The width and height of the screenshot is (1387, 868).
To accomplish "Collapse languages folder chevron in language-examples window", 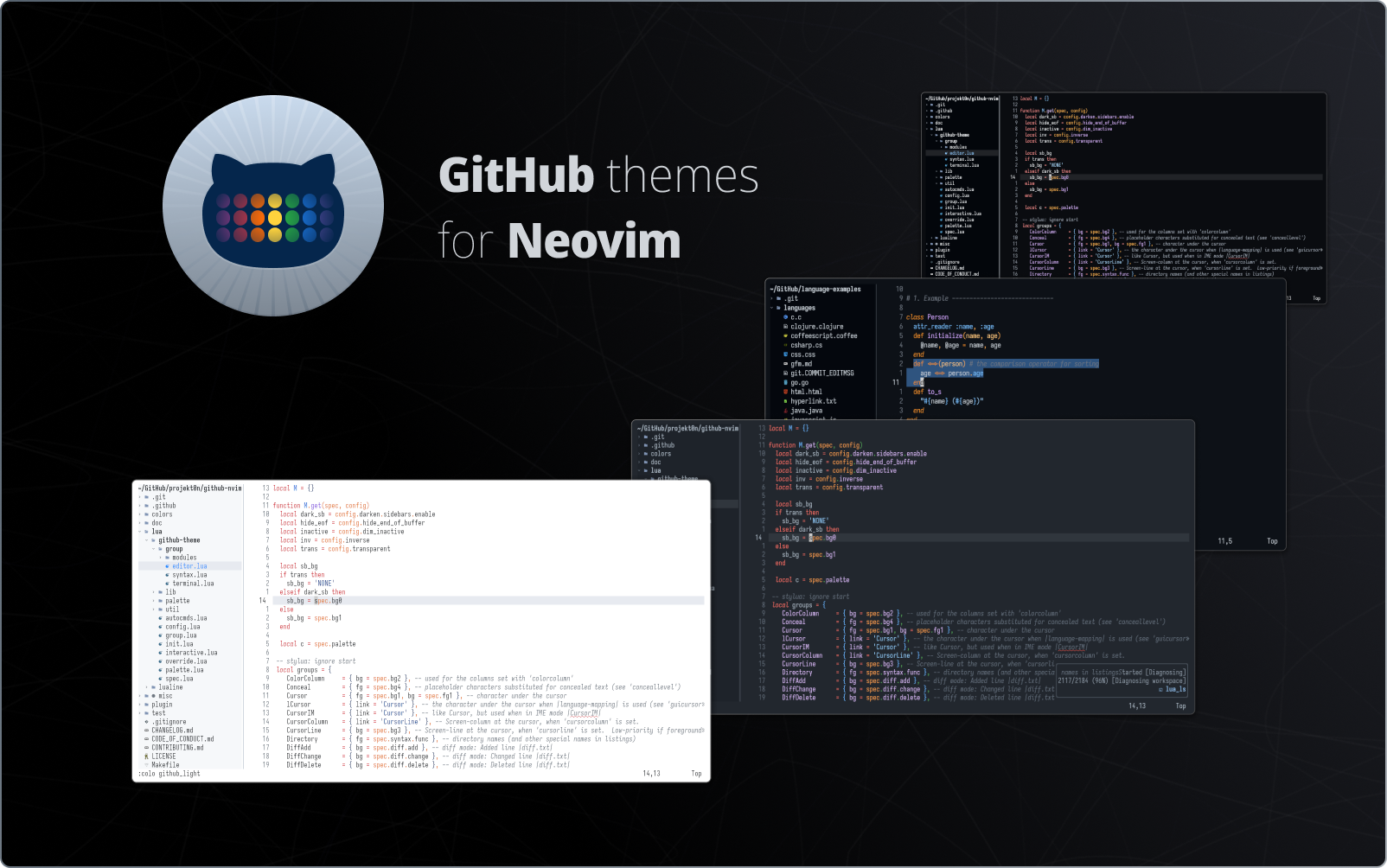I will (x=771, y=308).
